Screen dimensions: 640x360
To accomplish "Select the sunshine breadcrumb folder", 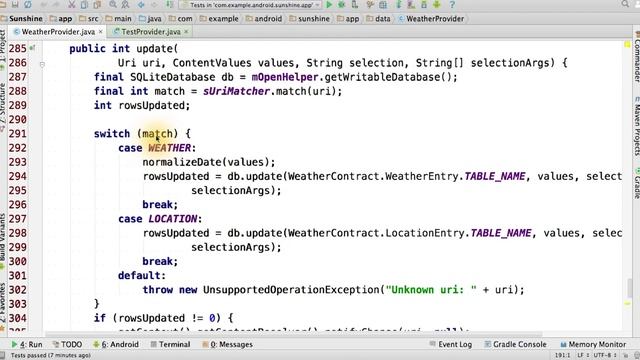I will pos(309,19).
